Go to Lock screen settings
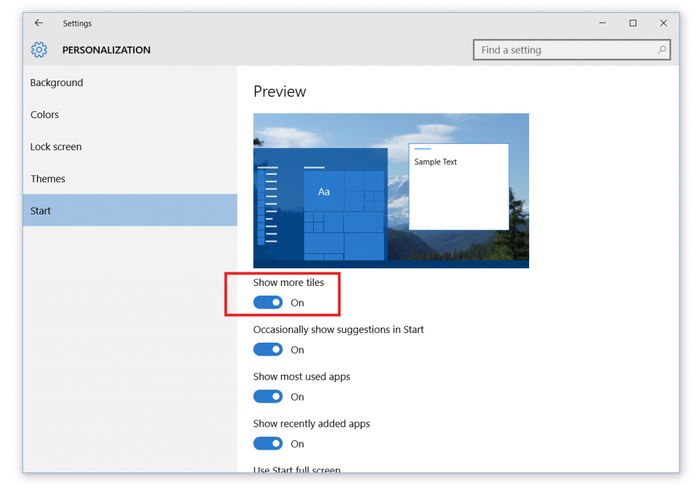The image size is (700, 488). click(129, 147)
